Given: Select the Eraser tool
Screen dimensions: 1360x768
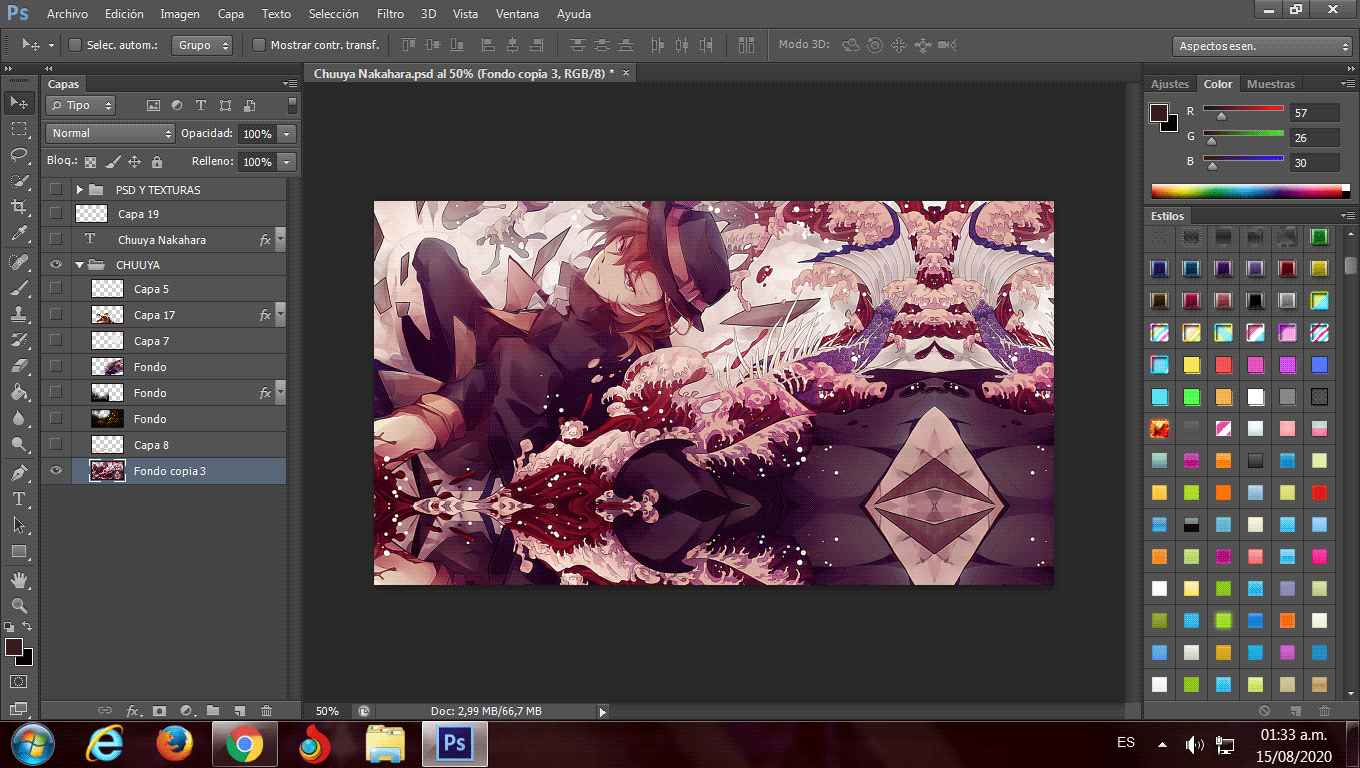Looking at the screenshot, I should coord(19,366).
